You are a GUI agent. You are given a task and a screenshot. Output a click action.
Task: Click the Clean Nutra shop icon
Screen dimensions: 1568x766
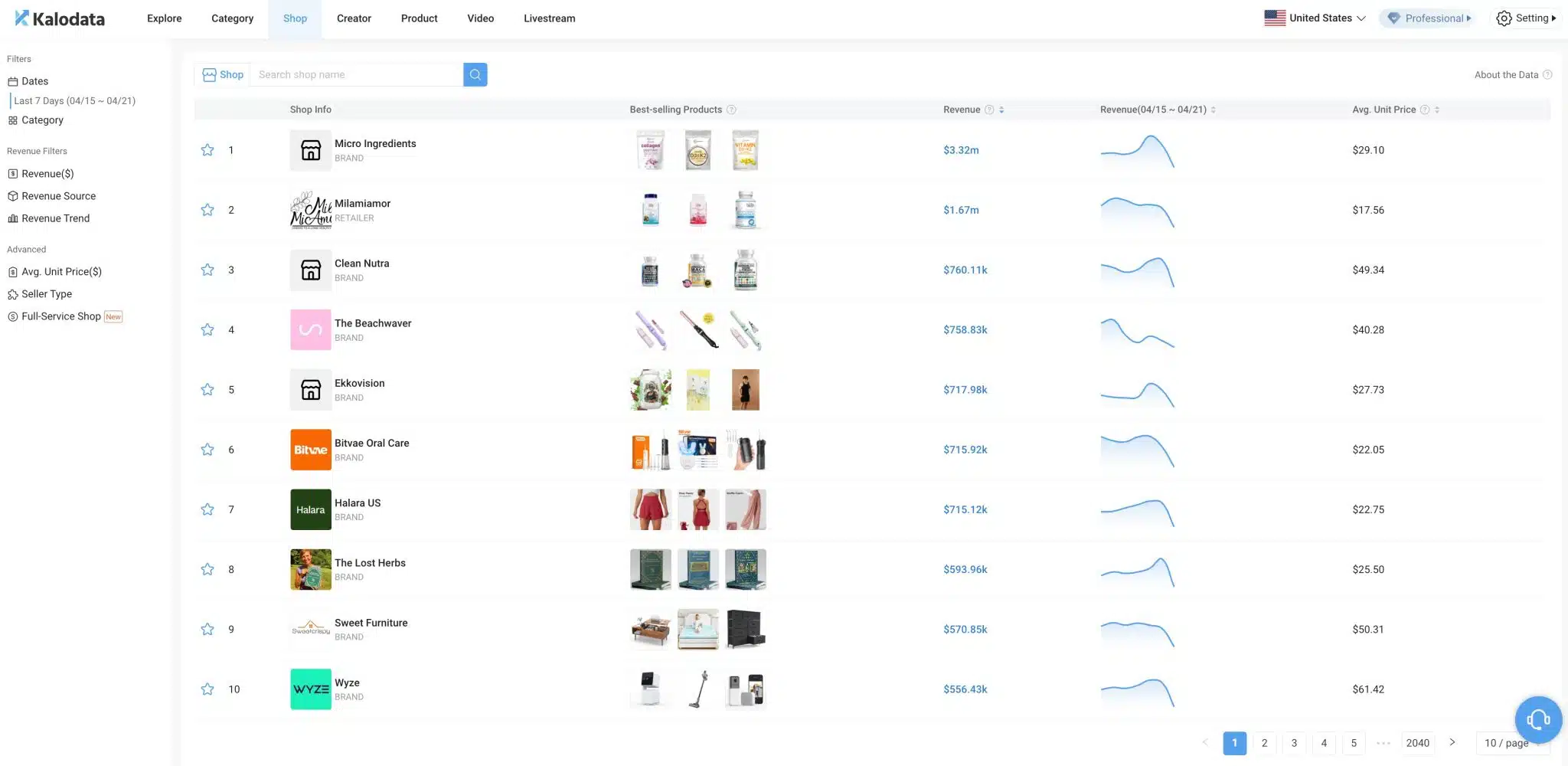pyautogui.click(x=311, y=270)
